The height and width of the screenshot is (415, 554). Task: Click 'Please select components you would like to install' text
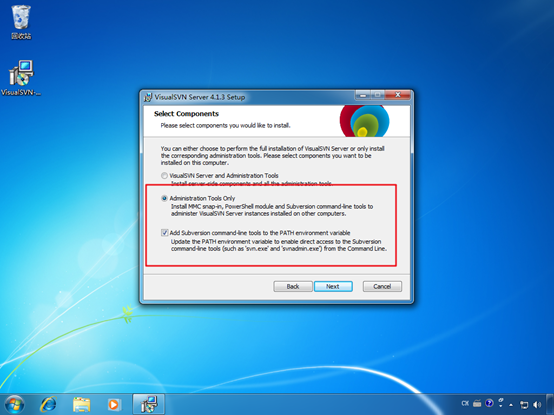pyautogui.click(x=225, y=125)
